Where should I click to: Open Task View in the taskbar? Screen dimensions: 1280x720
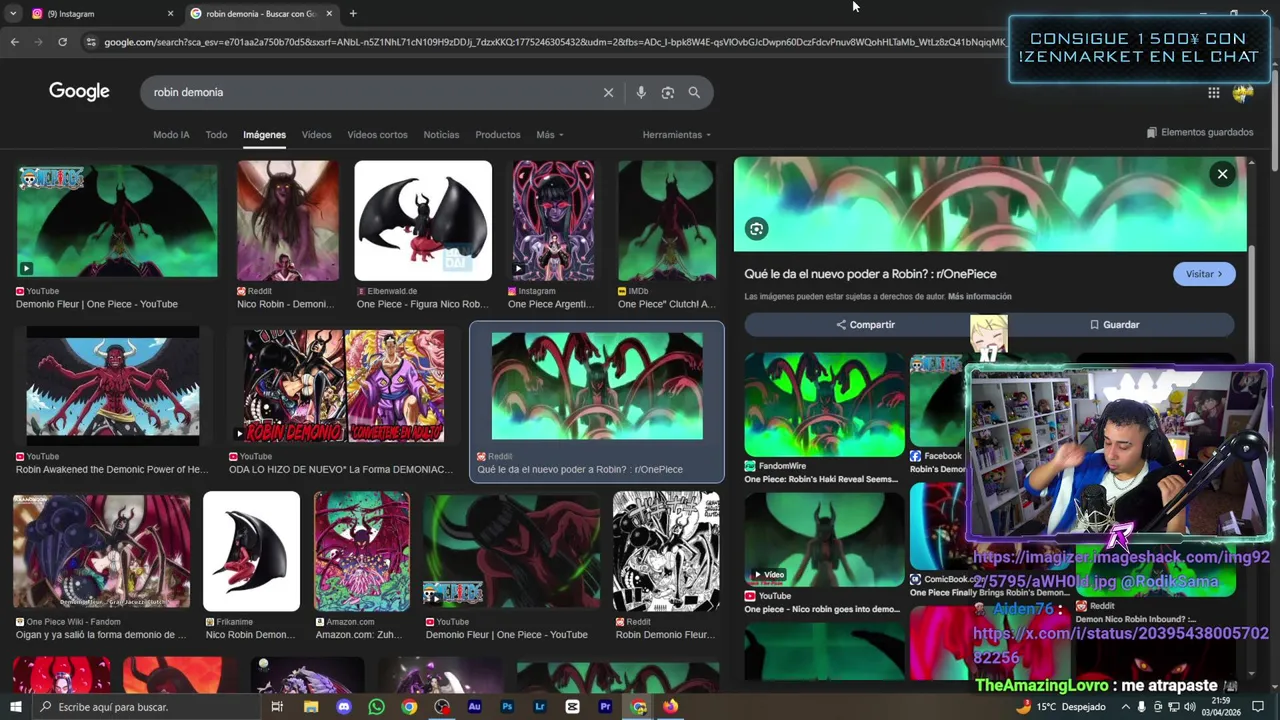[277, 707]
